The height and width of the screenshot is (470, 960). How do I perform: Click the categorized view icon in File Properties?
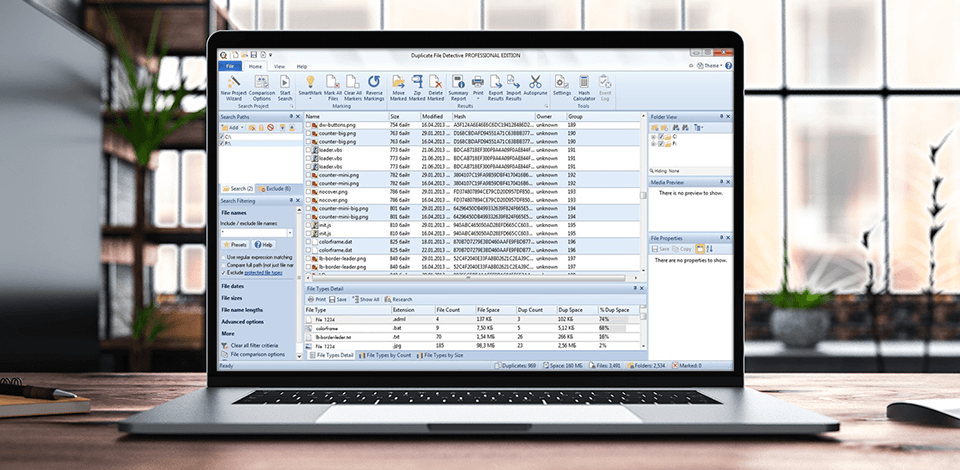pyautogui.click(x=700, y=249)
